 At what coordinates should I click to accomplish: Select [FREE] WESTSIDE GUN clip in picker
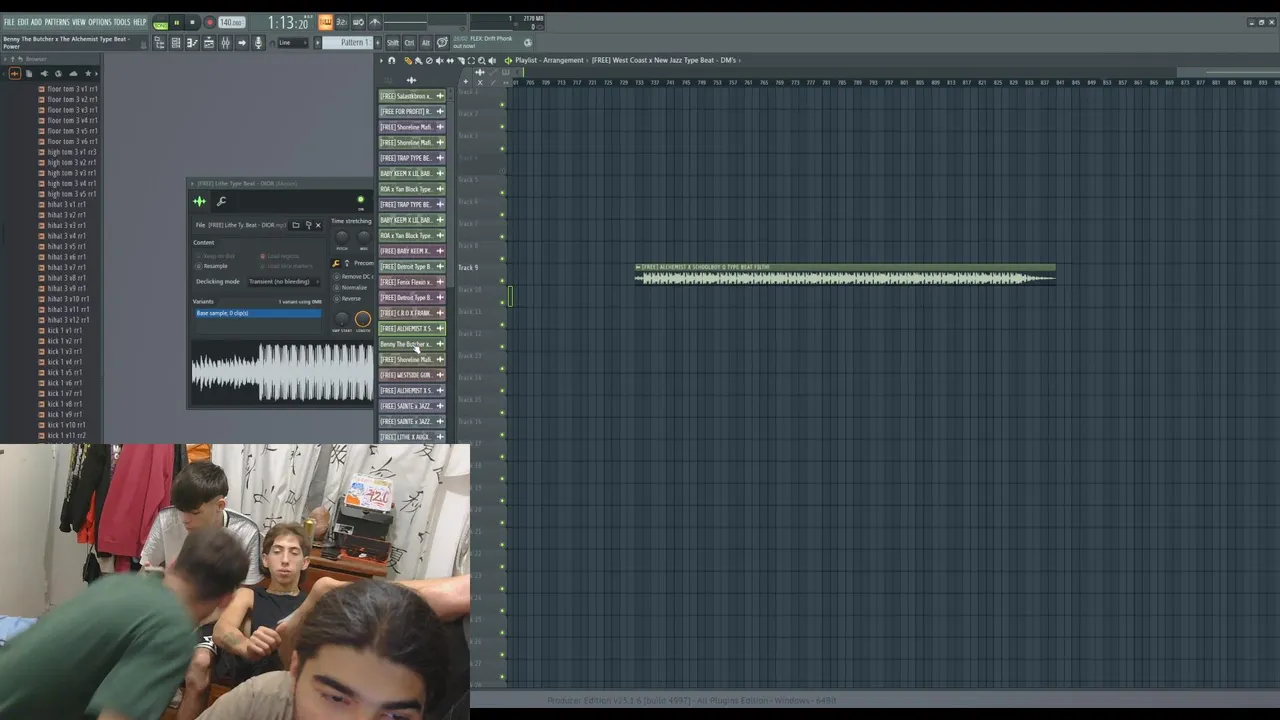click(x=412, y=375)
